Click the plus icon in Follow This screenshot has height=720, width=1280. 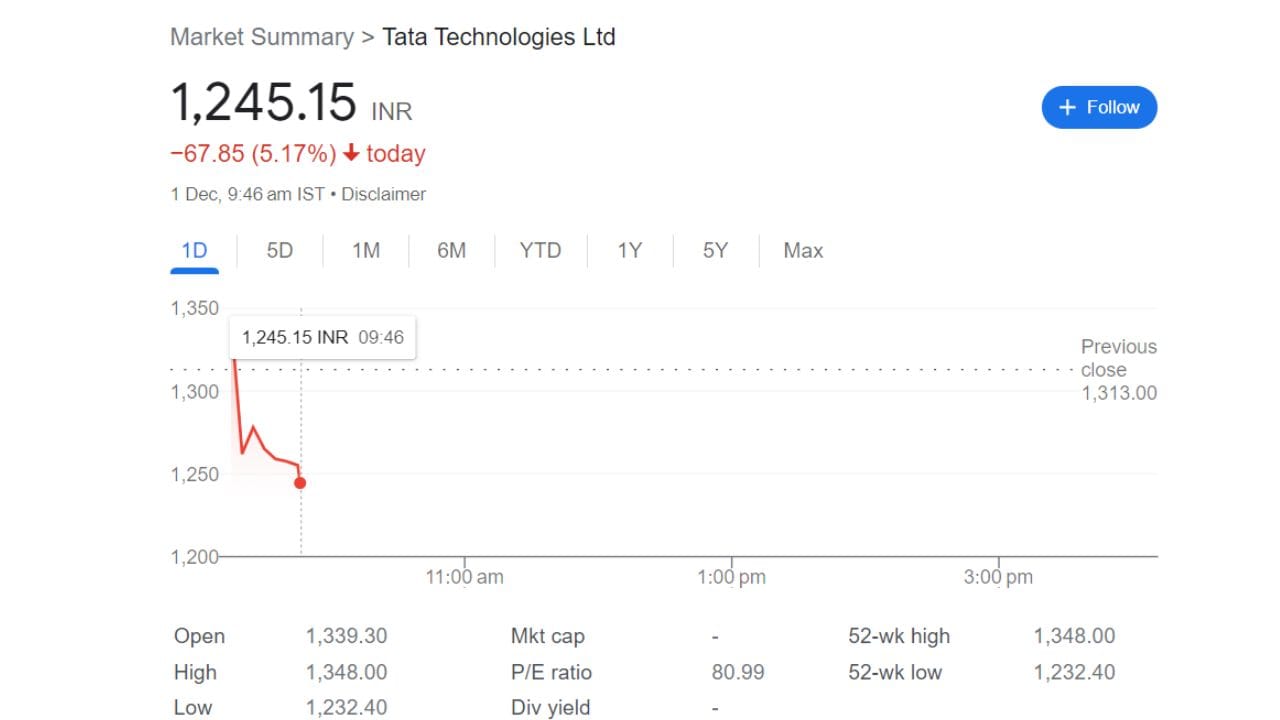click(1067, 108)
